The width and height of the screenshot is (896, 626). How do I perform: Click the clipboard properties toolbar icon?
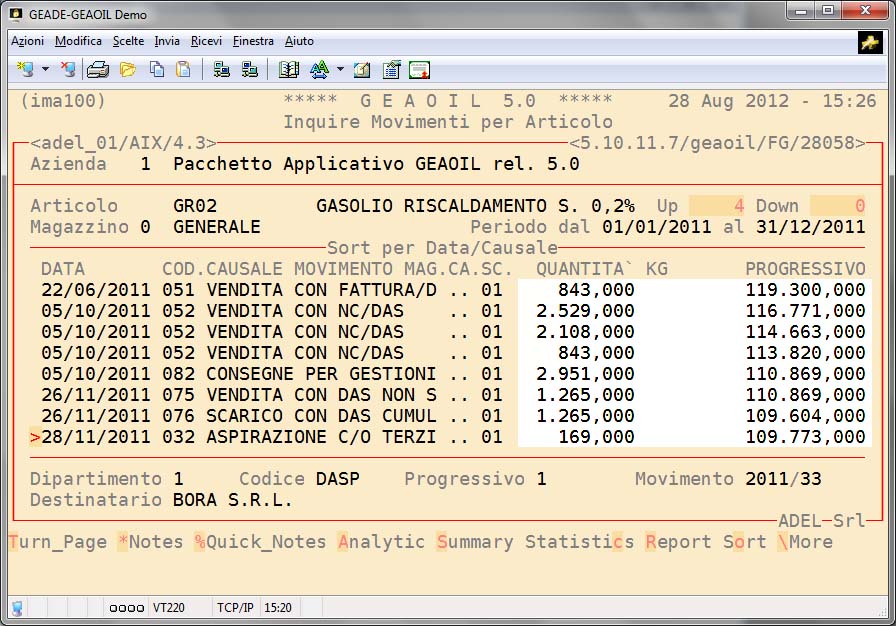[x=391, y=70]
